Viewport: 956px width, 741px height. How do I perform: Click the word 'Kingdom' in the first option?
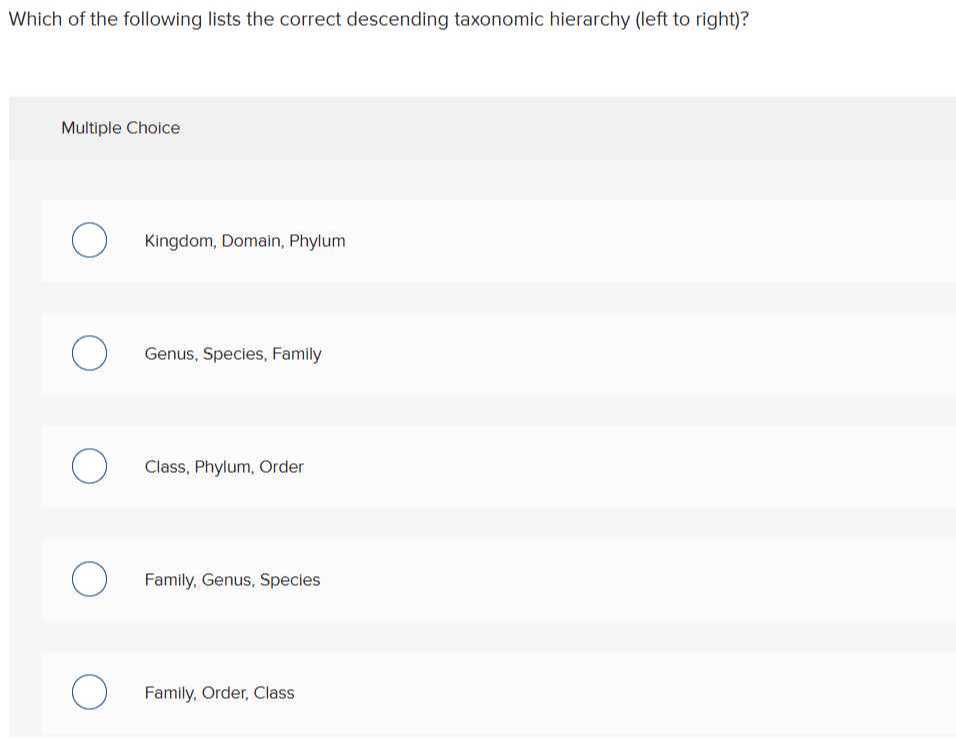tap(180, 241)
